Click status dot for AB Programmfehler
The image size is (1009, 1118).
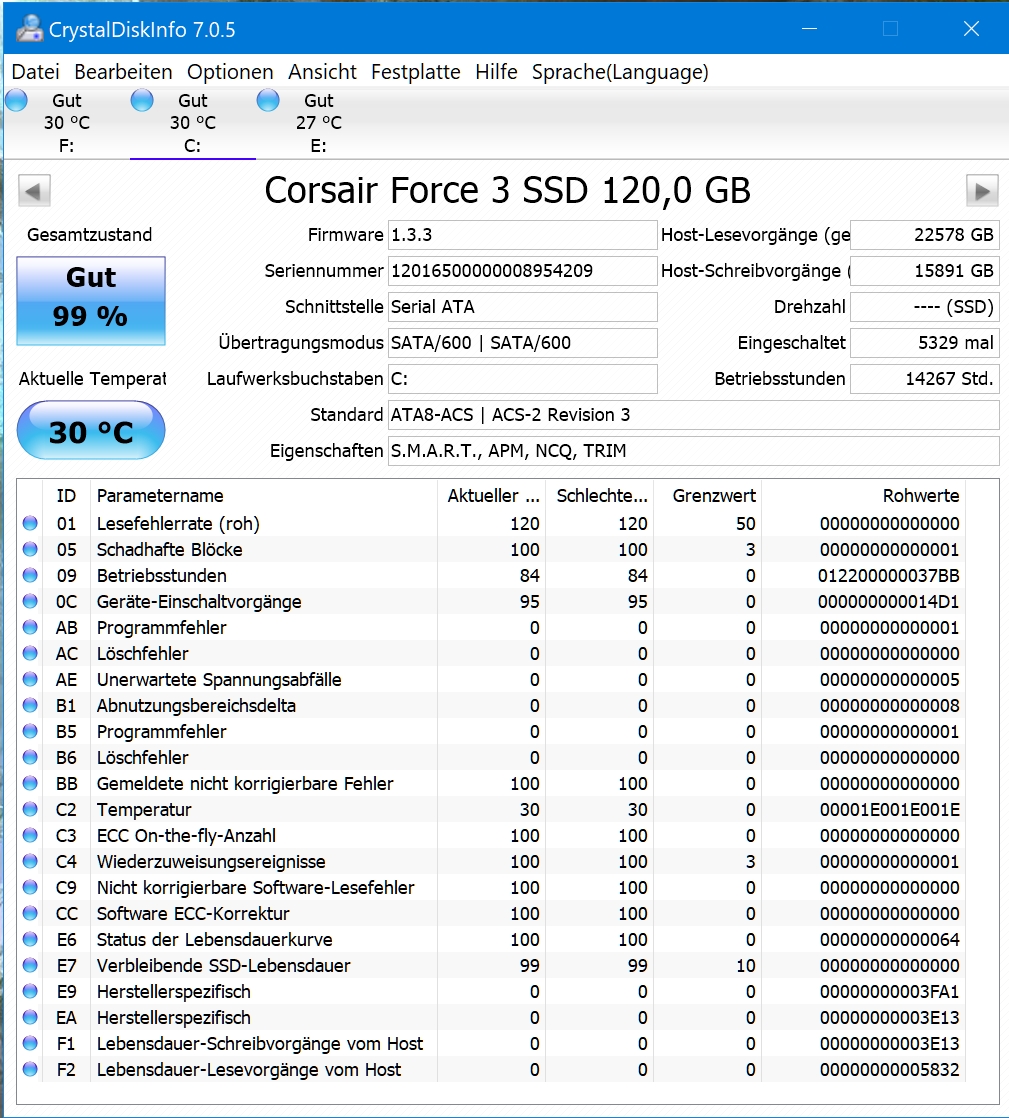(x=30, y=627)
